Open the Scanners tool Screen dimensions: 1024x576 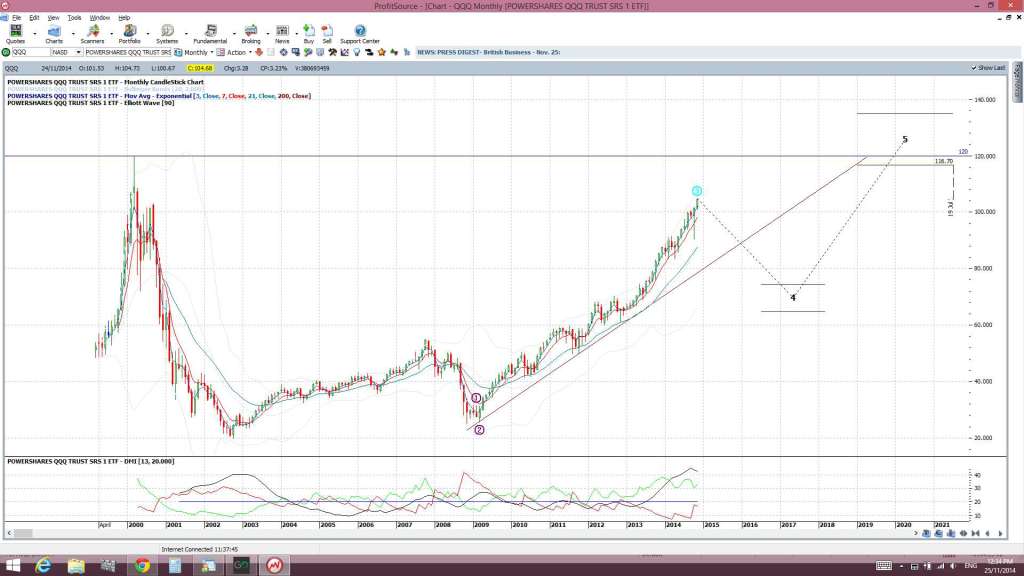(x=92, y=34)
